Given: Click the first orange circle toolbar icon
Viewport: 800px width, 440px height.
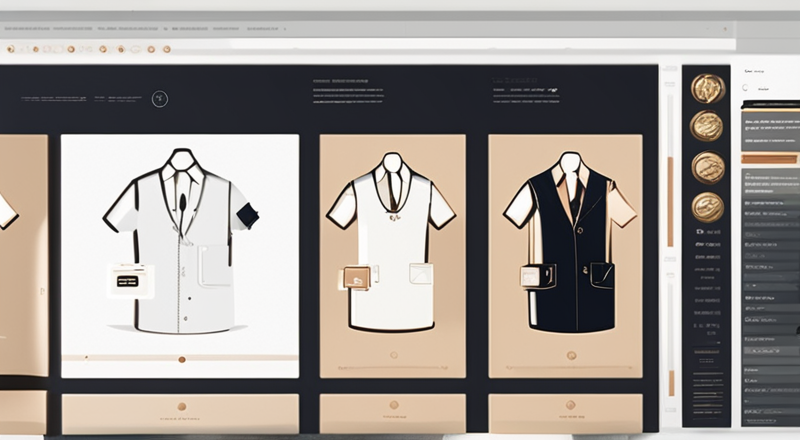Looking at the screenshot, I should click(x=10, y=48).
